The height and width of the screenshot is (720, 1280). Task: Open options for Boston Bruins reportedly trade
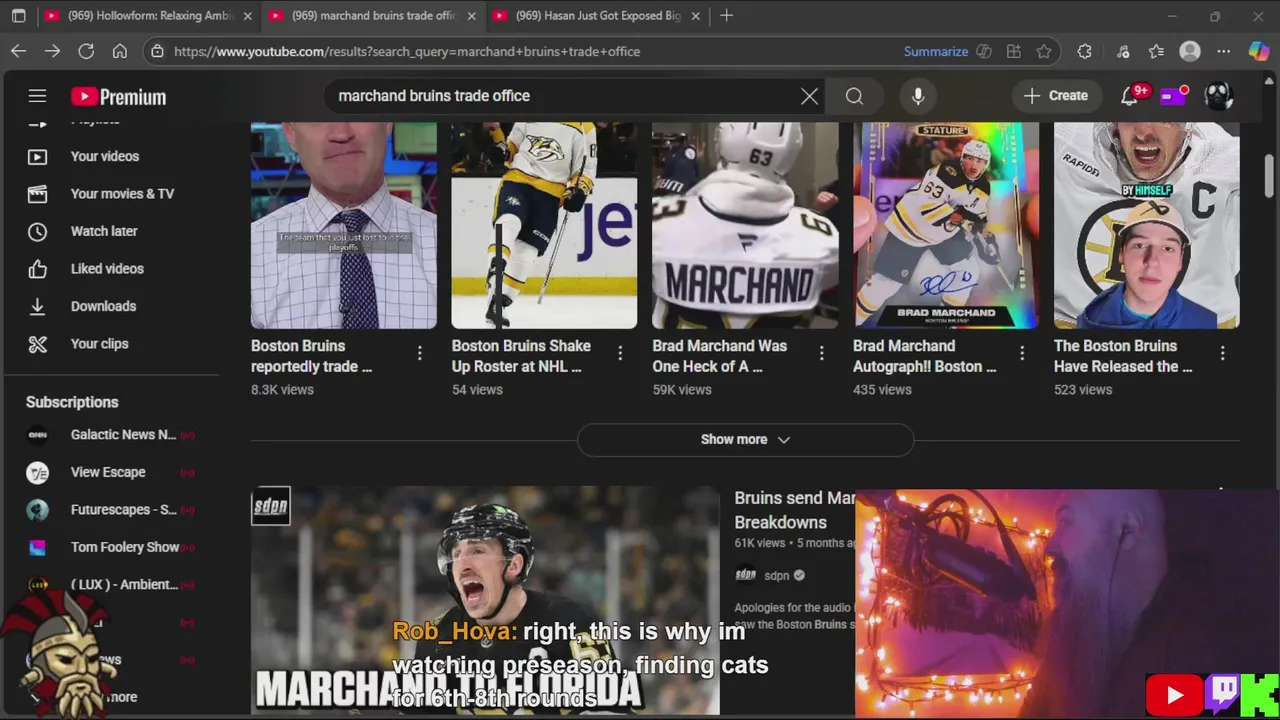(x=420, y=353)
